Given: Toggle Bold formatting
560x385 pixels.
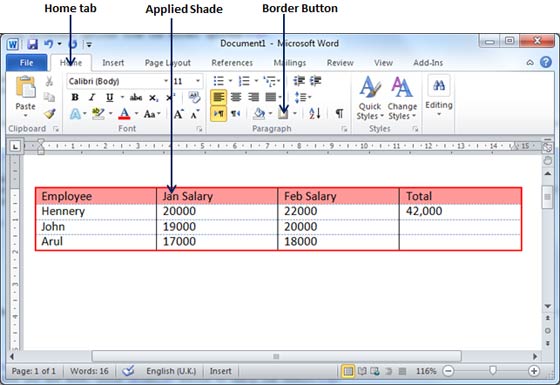Looking at the screenshot, I should [x=75, y=97].
